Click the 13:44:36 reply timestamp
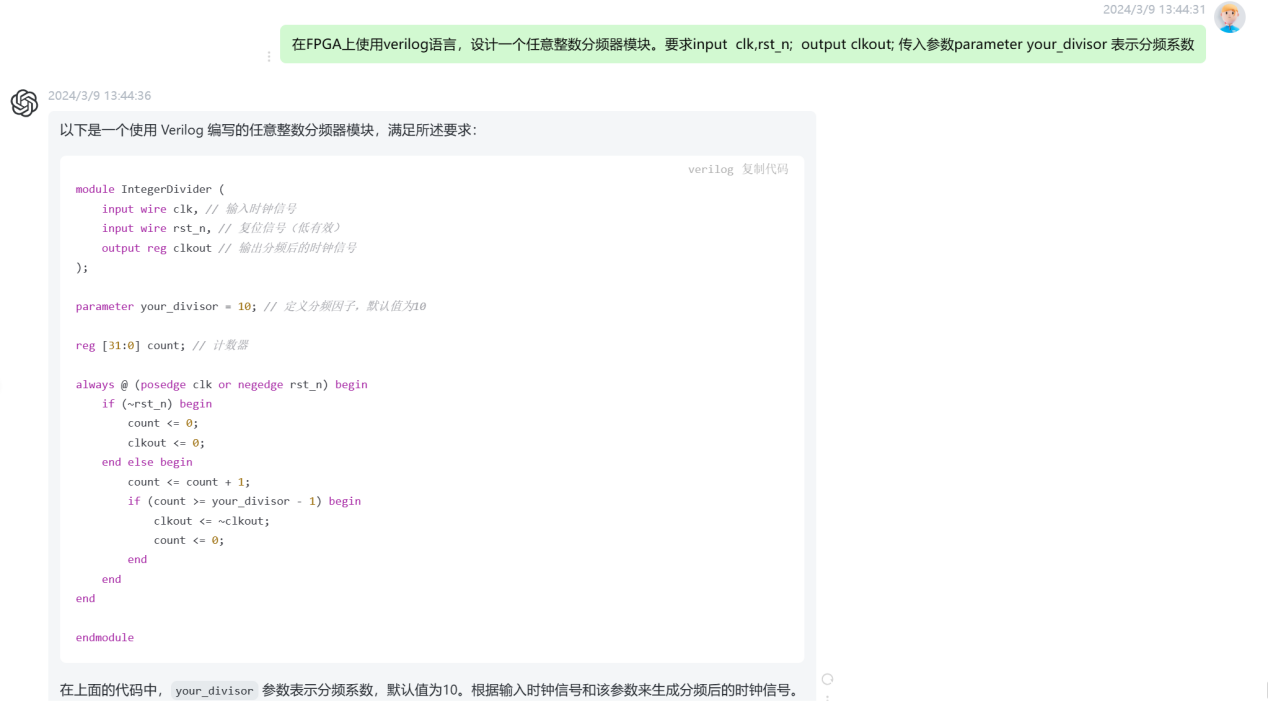 click(99, 96)
